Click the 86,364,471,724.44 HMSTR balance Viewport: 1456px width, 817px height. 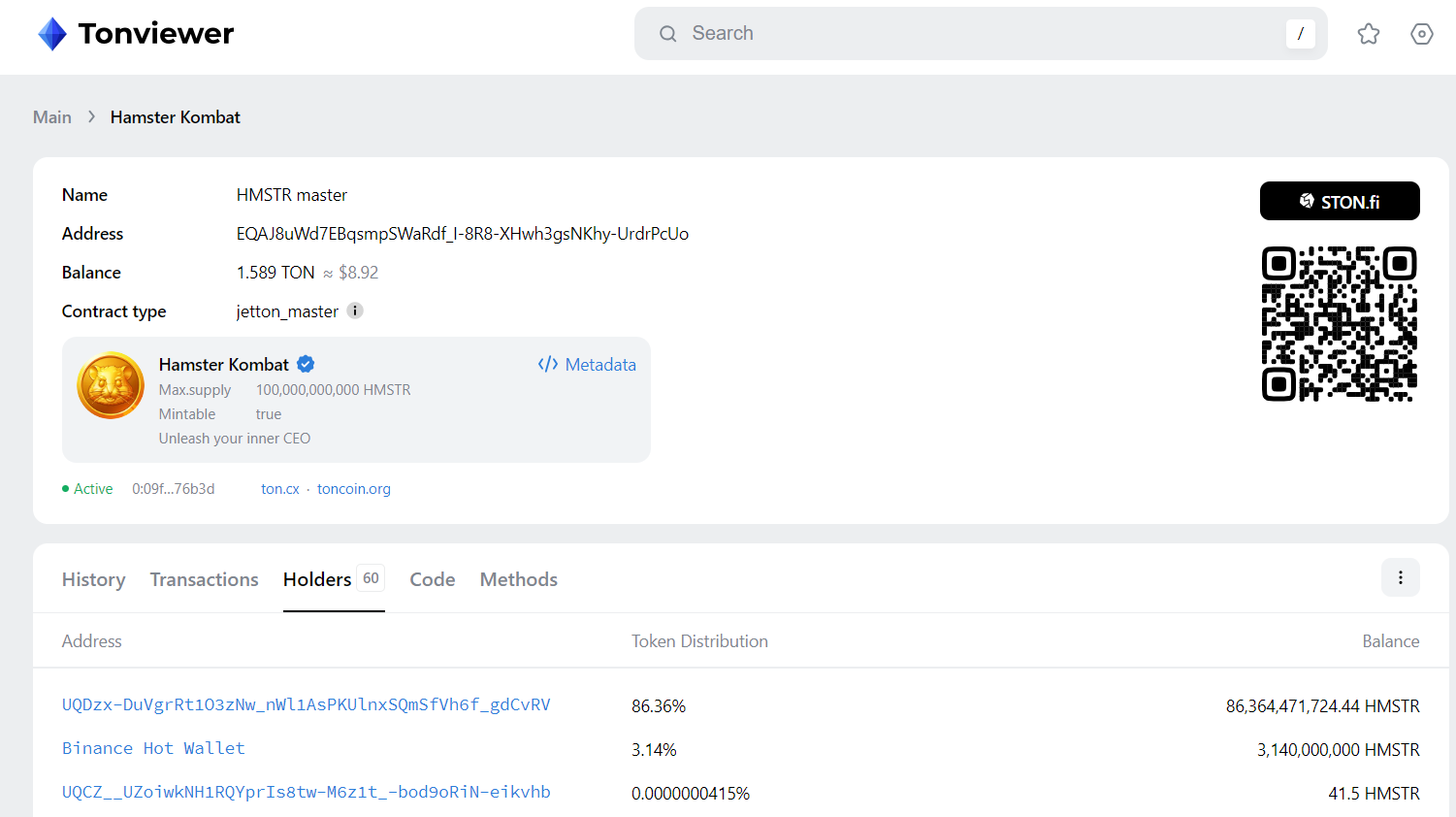tap(1323, 706)
